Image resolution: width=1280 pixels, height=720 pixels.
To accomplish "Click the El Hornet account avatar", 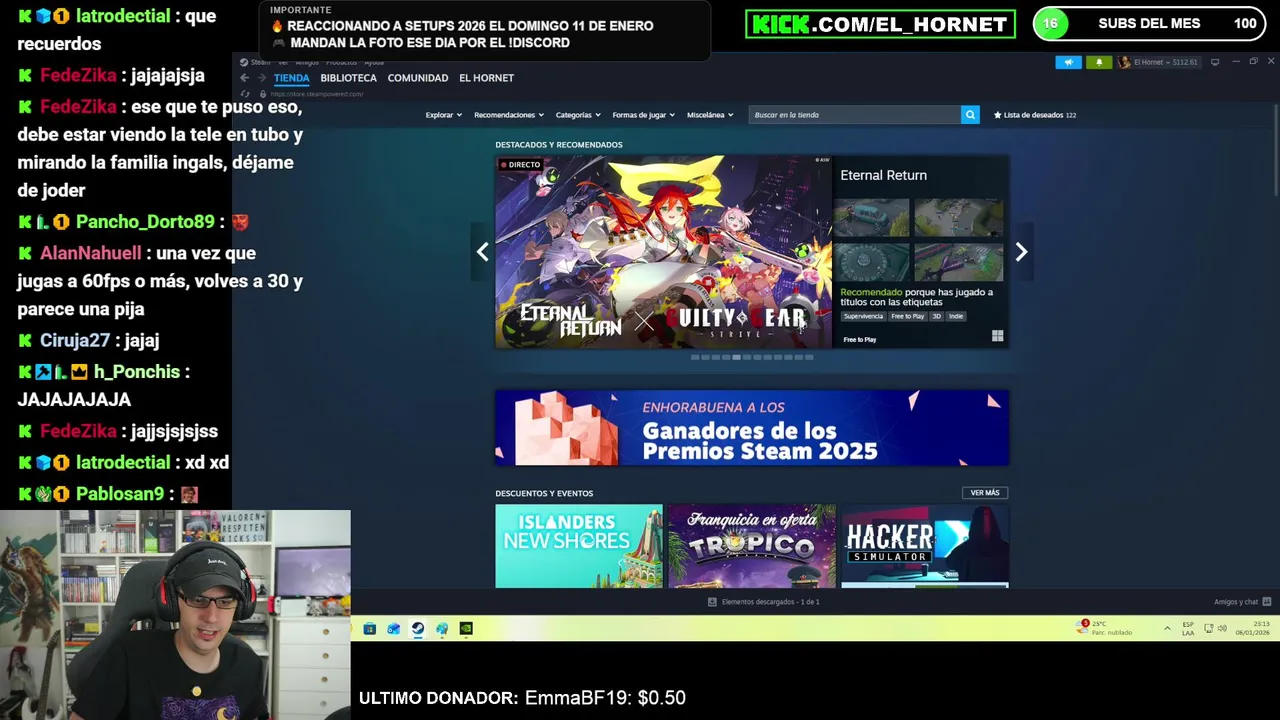I will pyautogui.click(x=1124, y=62).
